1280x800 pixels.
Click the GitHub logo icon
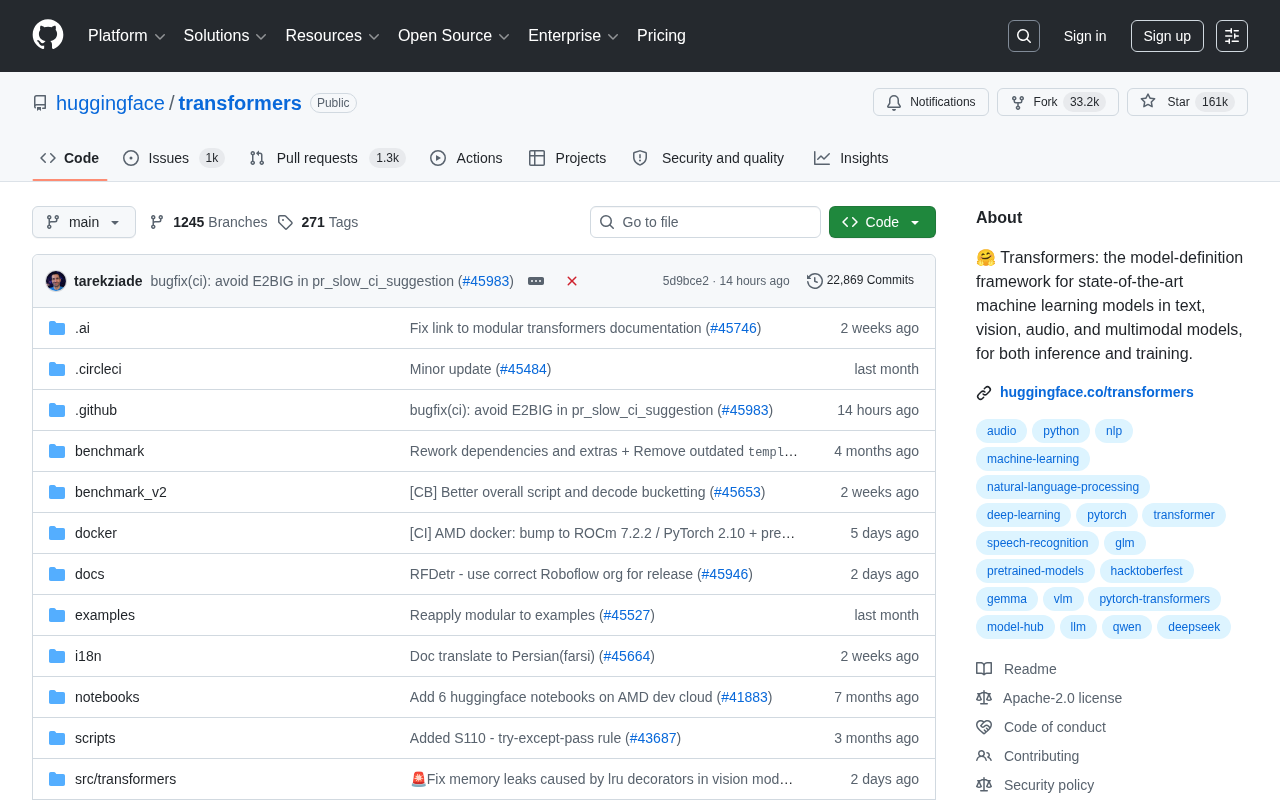coord(48,35)
